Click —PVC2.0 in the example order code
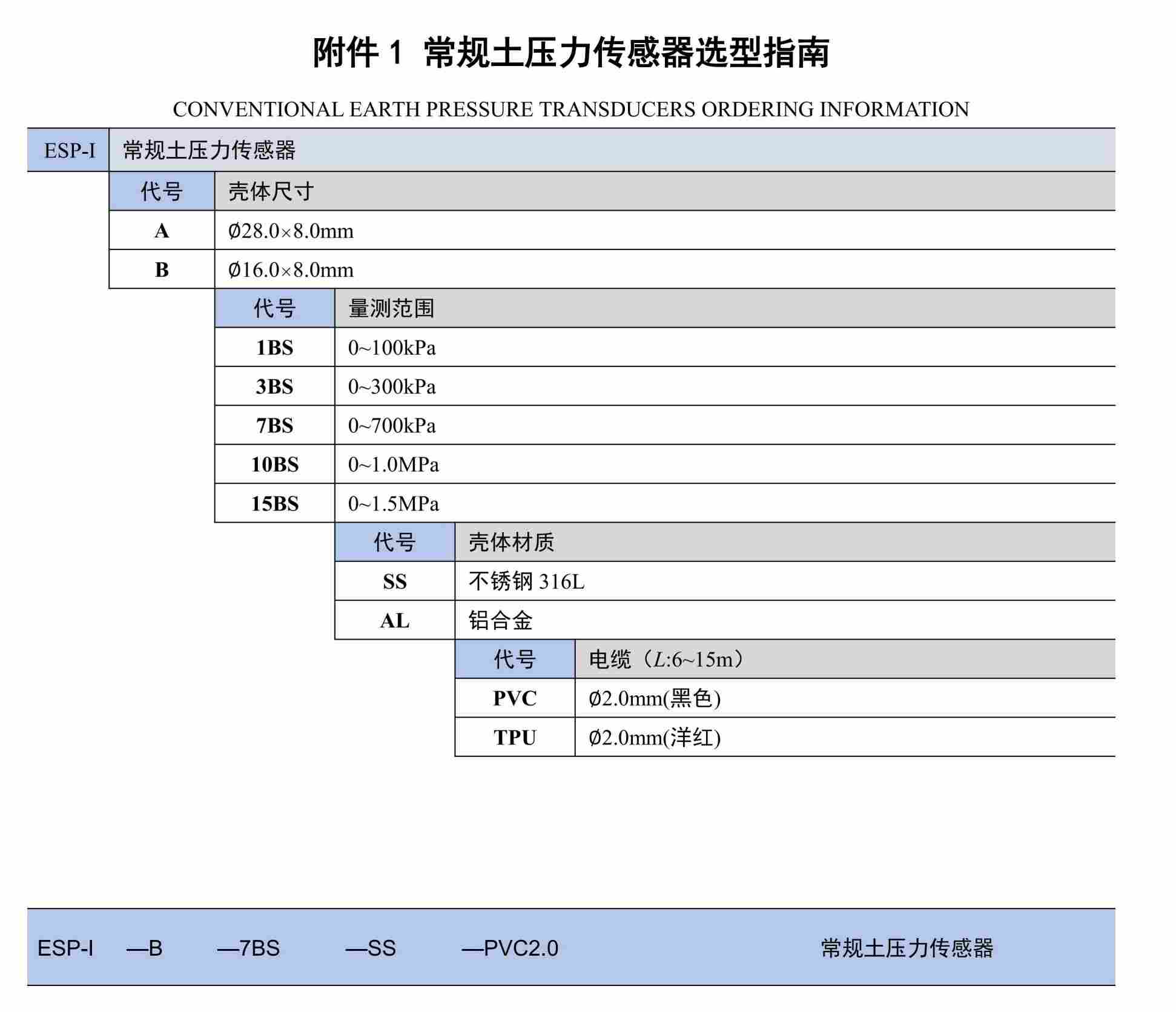The image size is (1176, 1012). 510,948
